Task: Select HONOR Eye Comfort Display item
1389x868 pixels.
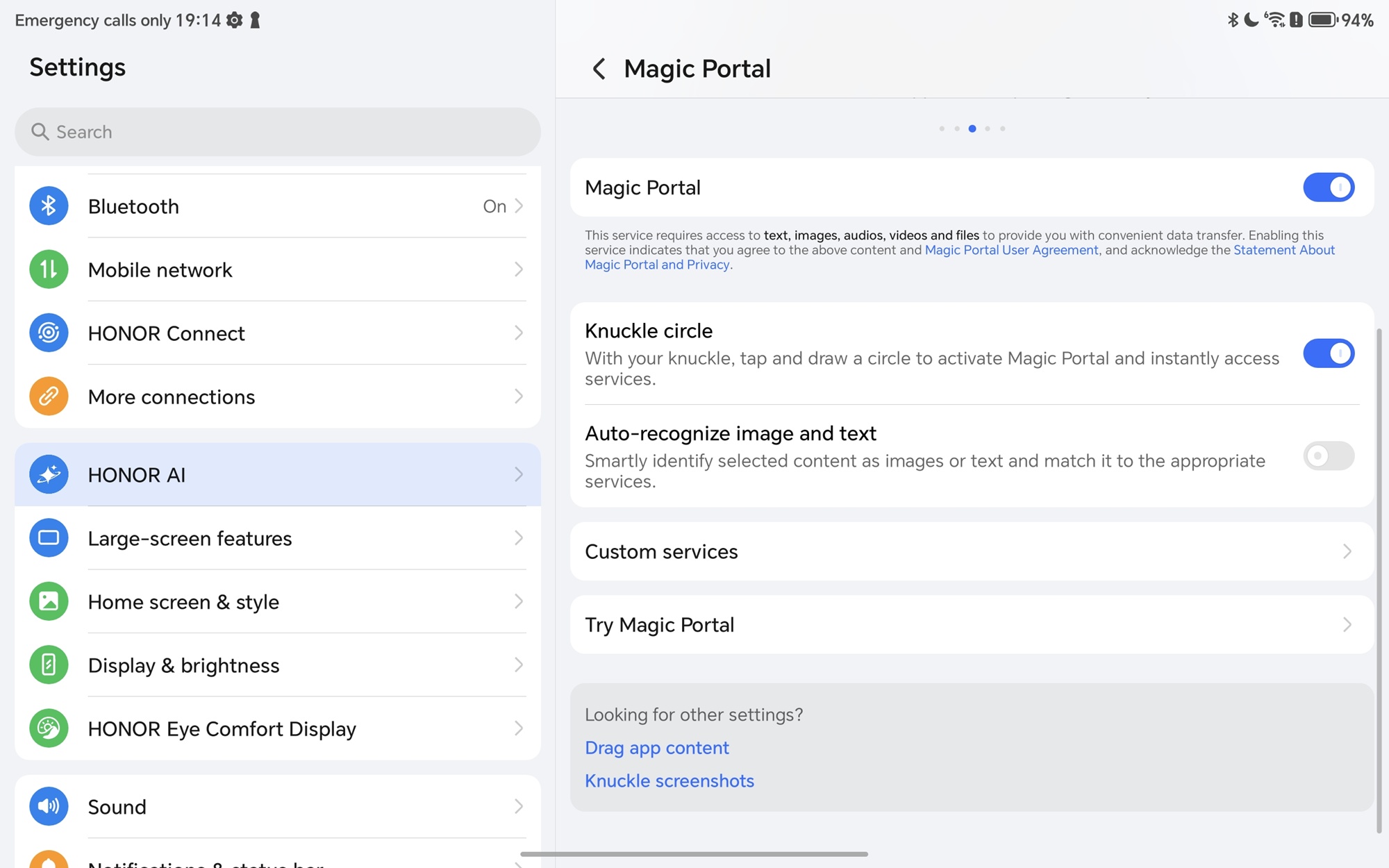Action: pos(278,728)
